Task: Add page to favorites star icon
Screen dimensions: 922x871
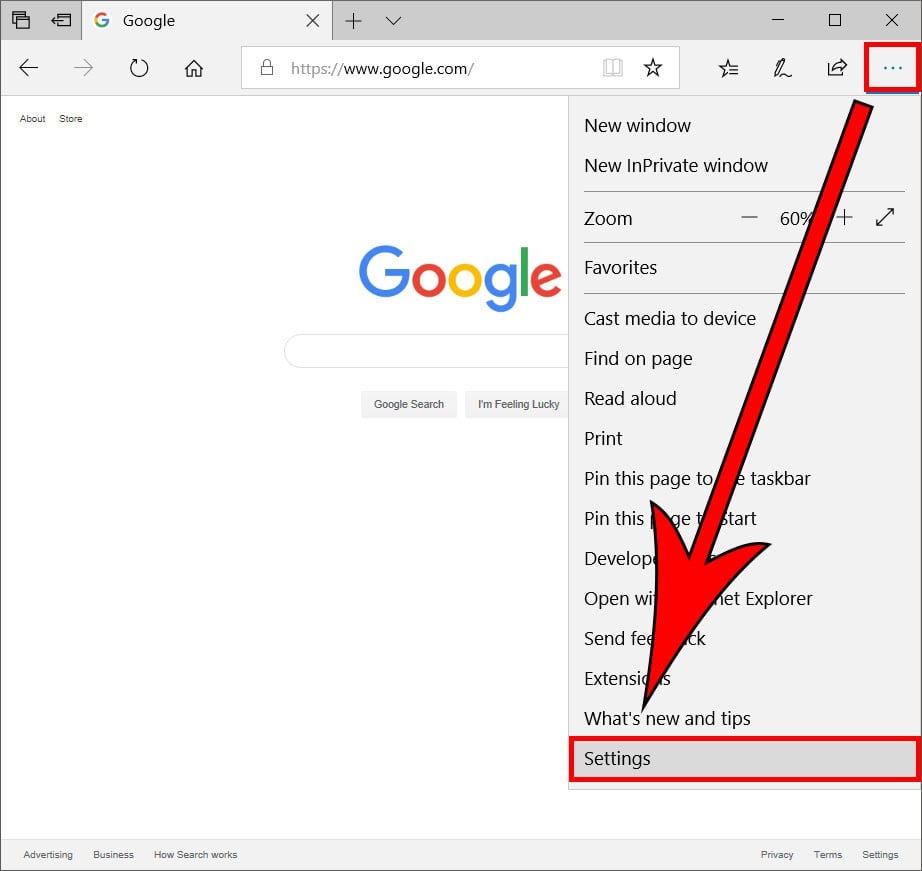Action: (x=653, y=68)
